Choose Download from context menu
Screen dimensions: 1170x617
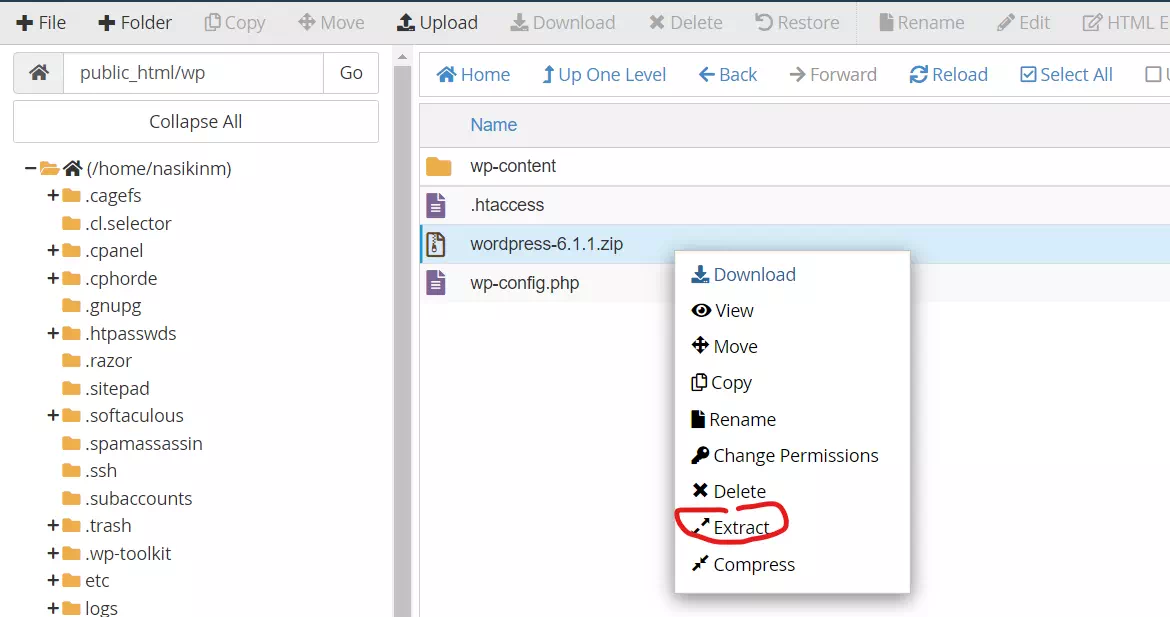click(743, 275)
